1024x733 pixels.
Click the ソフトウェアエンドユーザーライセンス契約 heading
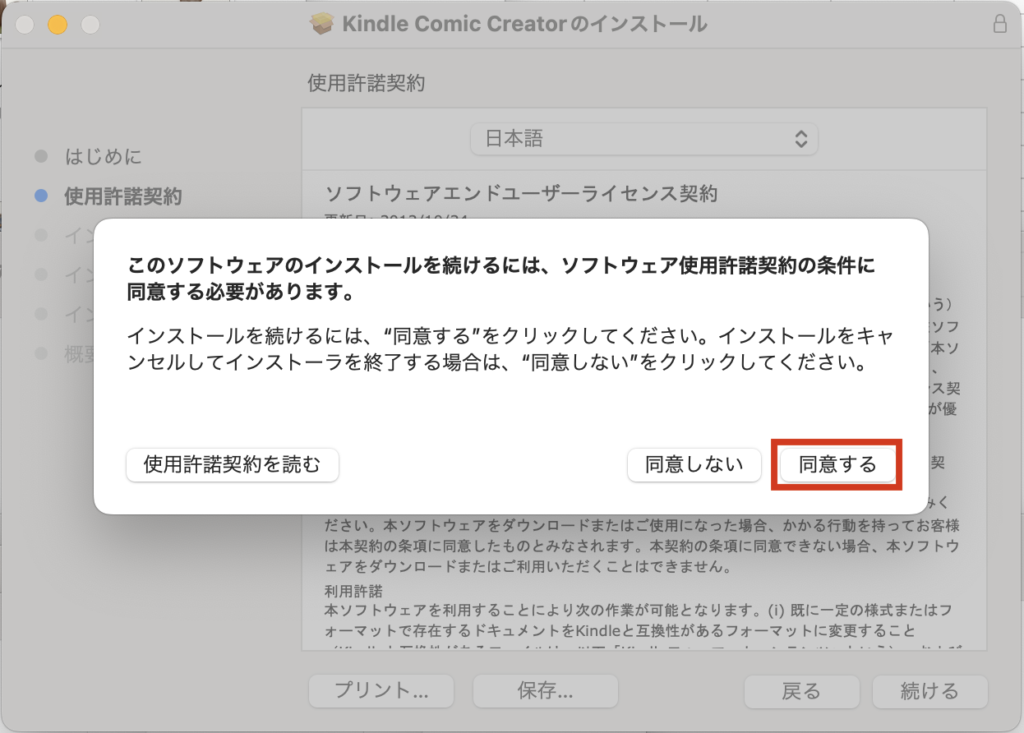[x=521, y=193]
